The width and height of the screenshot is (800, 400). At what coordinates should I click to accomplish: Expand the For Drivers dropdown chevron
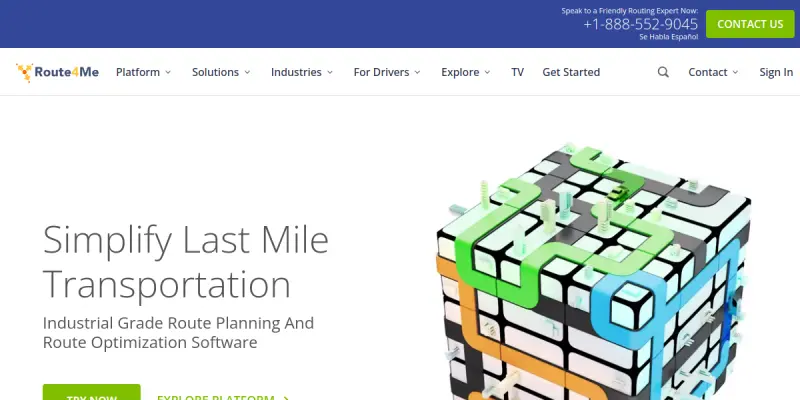[x=417, y=72]
